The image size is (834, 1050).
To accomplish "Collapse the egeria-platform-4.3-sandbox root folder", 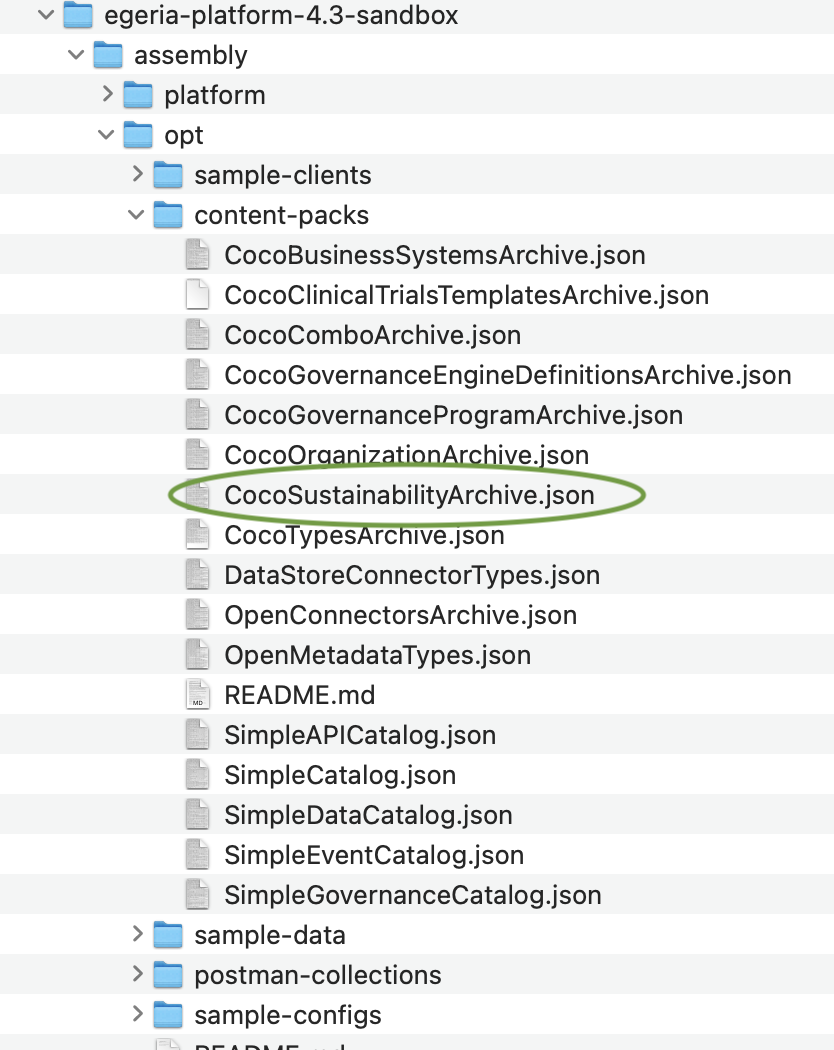I will point(45,16).
